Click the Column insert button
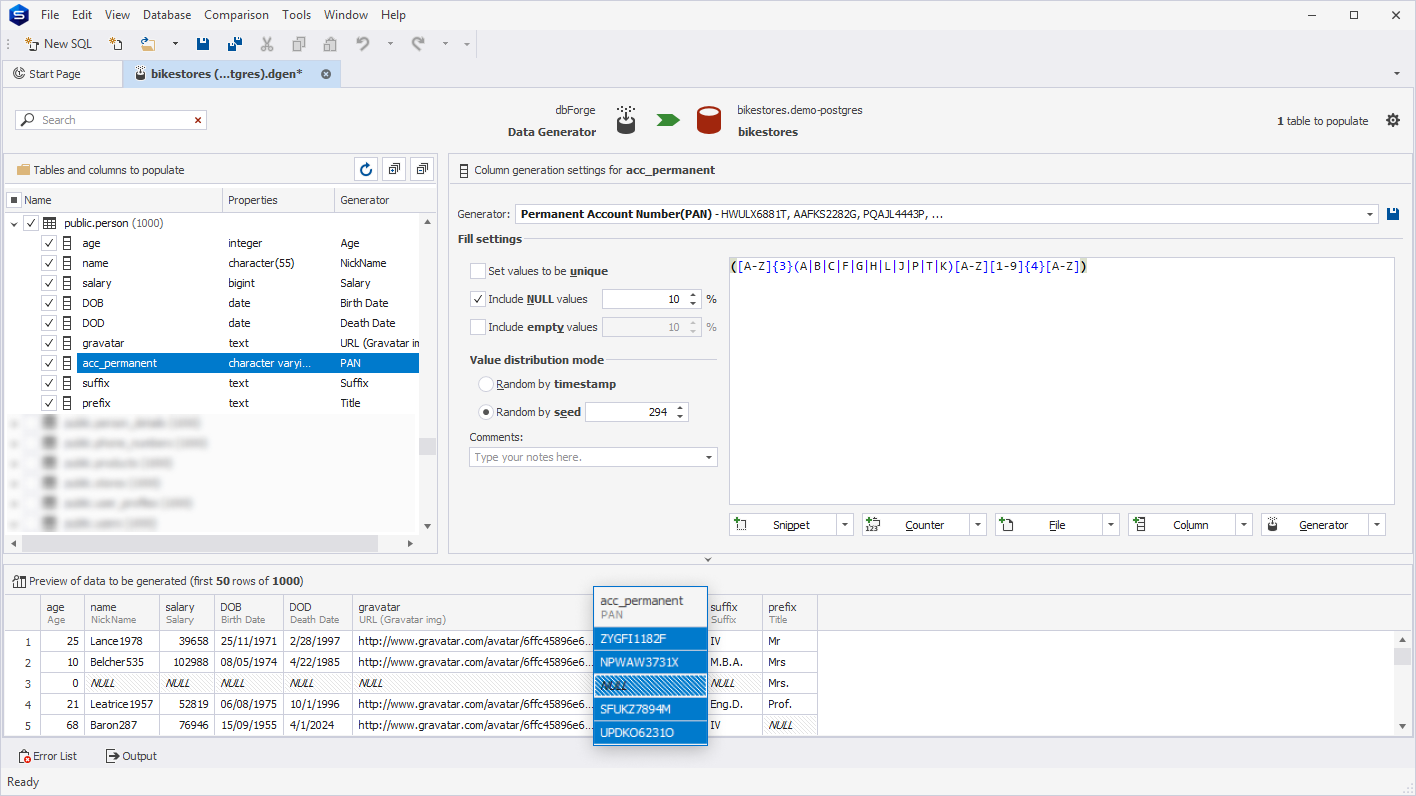 click(1181, 525)
